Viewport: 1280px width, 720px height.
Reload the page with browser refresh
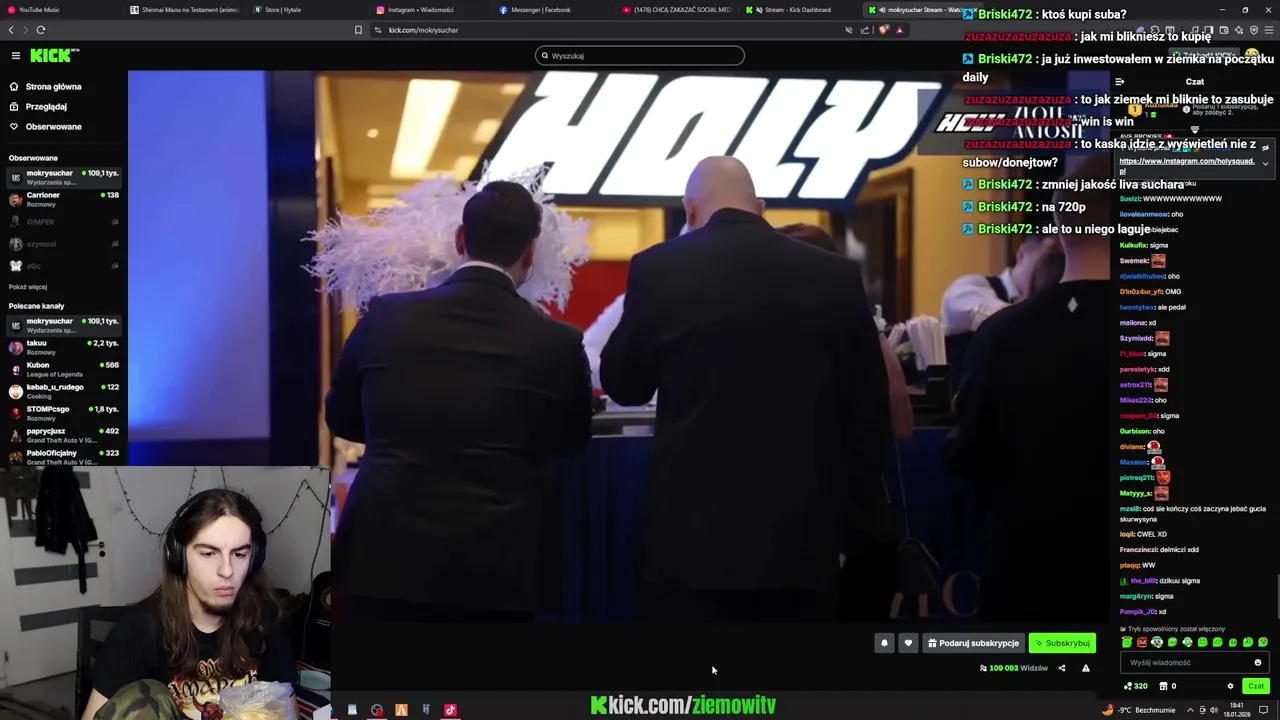point(40,30)
